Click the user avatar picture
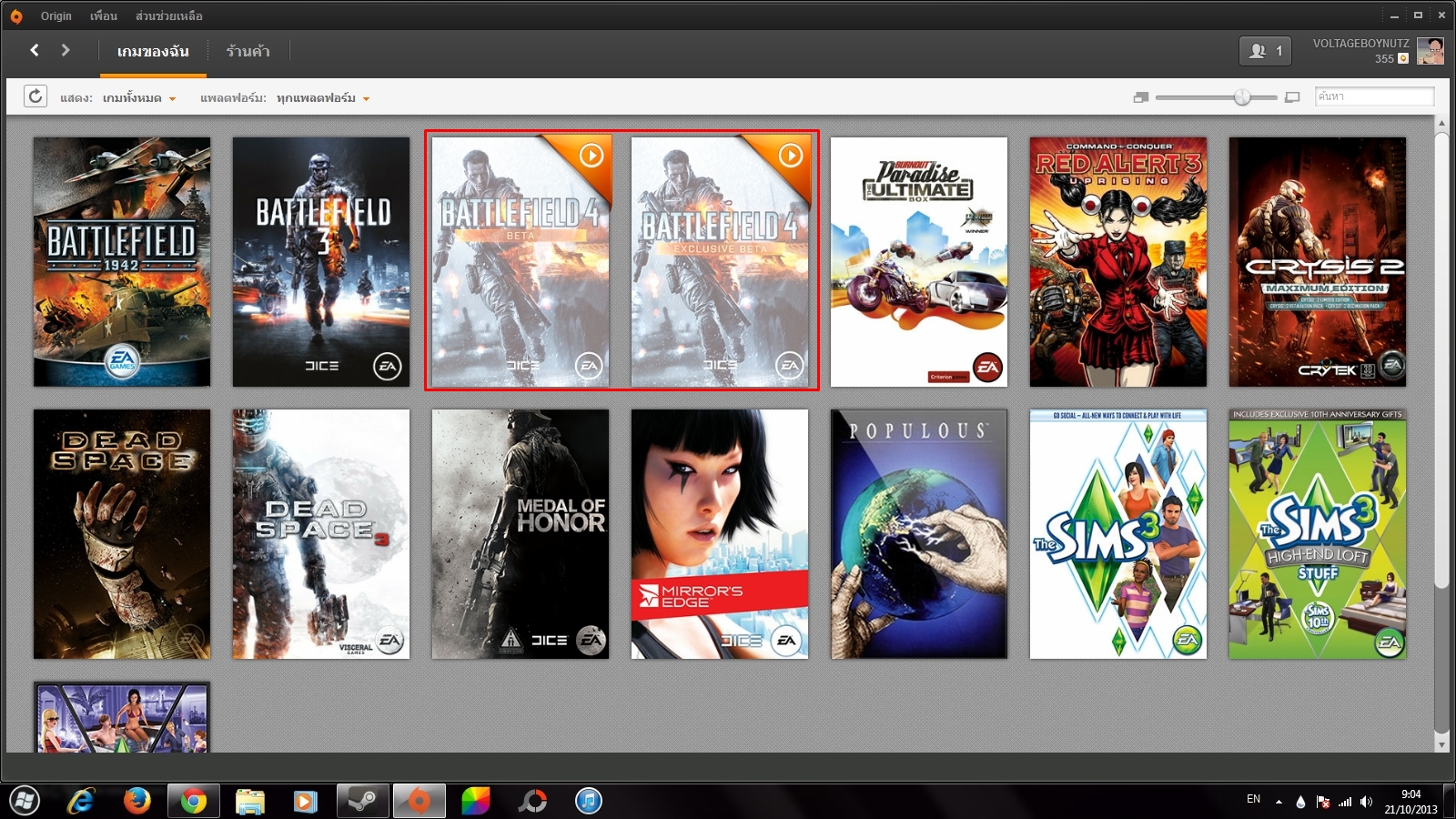Image resolution: width=1456 pixels, height=819 pixels. [1431, 51]
